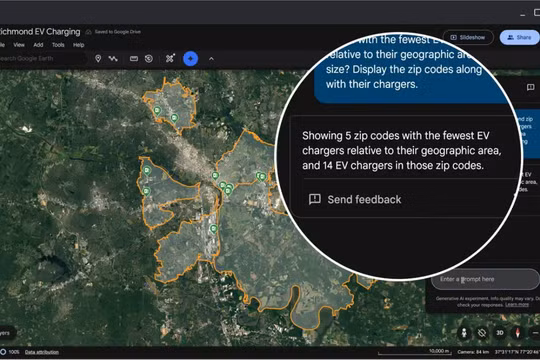Select the Draw path or polygon tool
Image resolution: width=540 pixels, height=360 pixels.
113,59
